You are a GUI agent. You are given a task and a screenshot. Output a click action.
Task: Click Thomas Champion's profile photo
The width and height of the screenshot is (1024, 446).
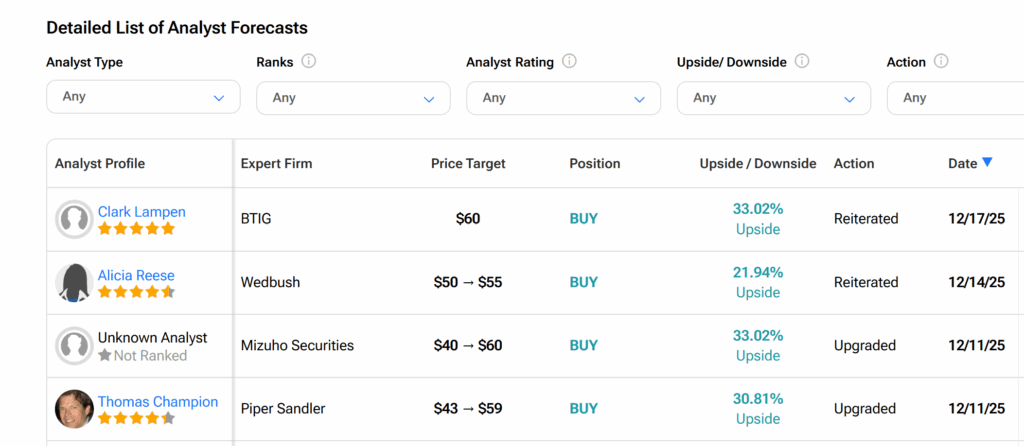coord(74,408)
